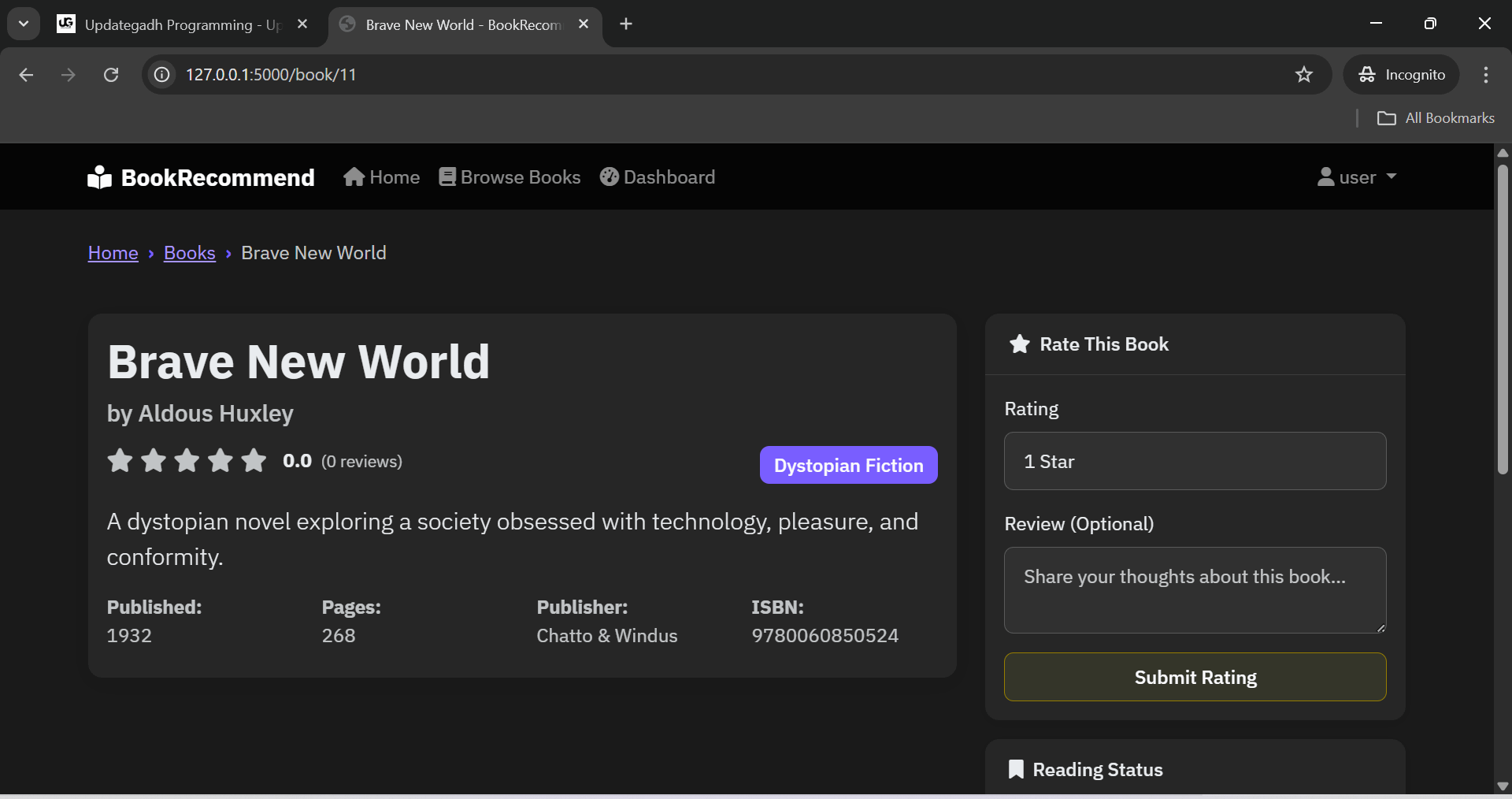
Task: Click the BookRecommend logo icon
Action: pos(99,177)
